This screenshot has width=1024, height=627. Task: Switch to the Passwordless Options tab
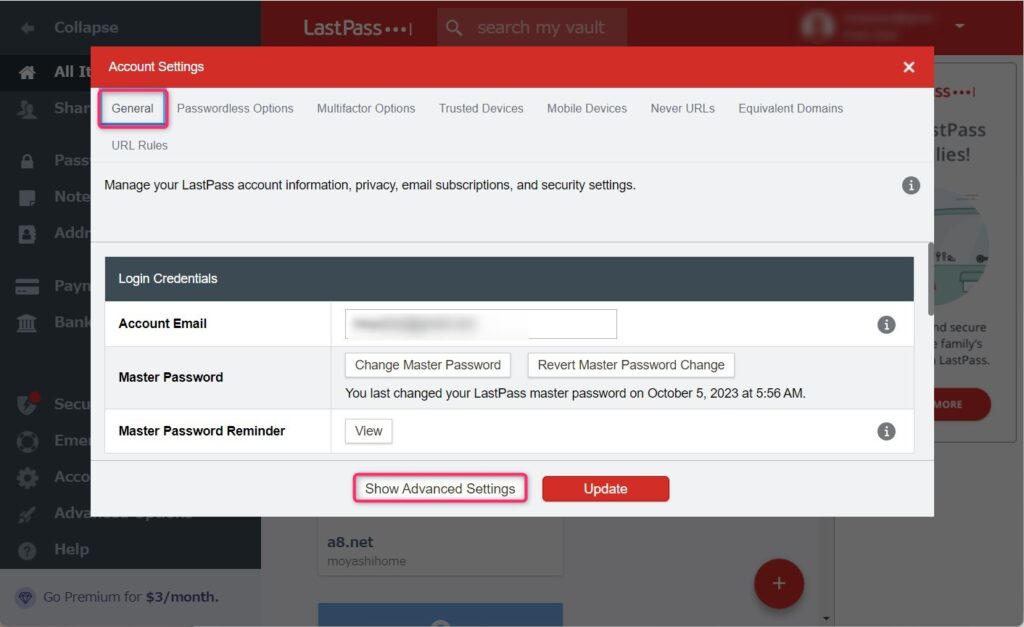[235, 108]
